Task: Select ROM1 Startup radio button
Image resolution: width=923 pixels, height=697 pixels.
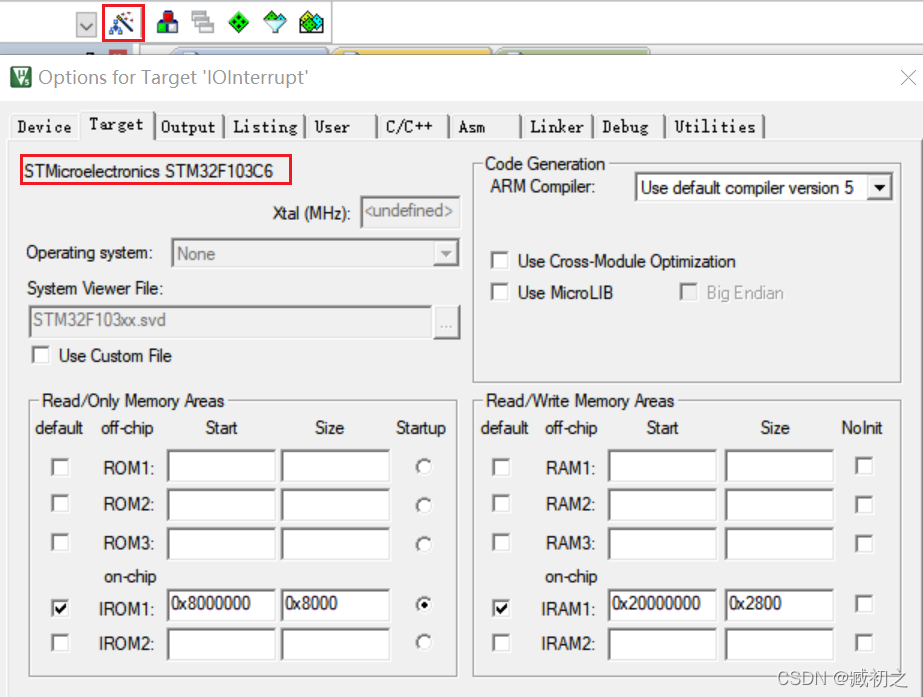Action: tap(423, 467)
